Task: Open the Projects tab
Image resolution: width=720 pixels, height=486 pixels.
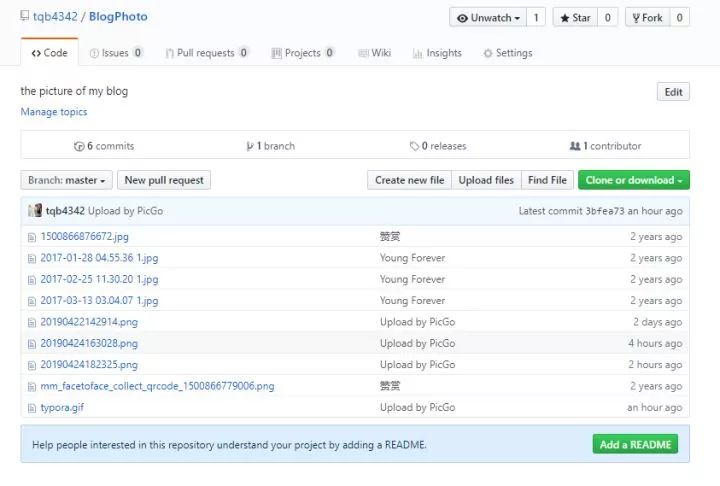Action: [x=303, y=53]
